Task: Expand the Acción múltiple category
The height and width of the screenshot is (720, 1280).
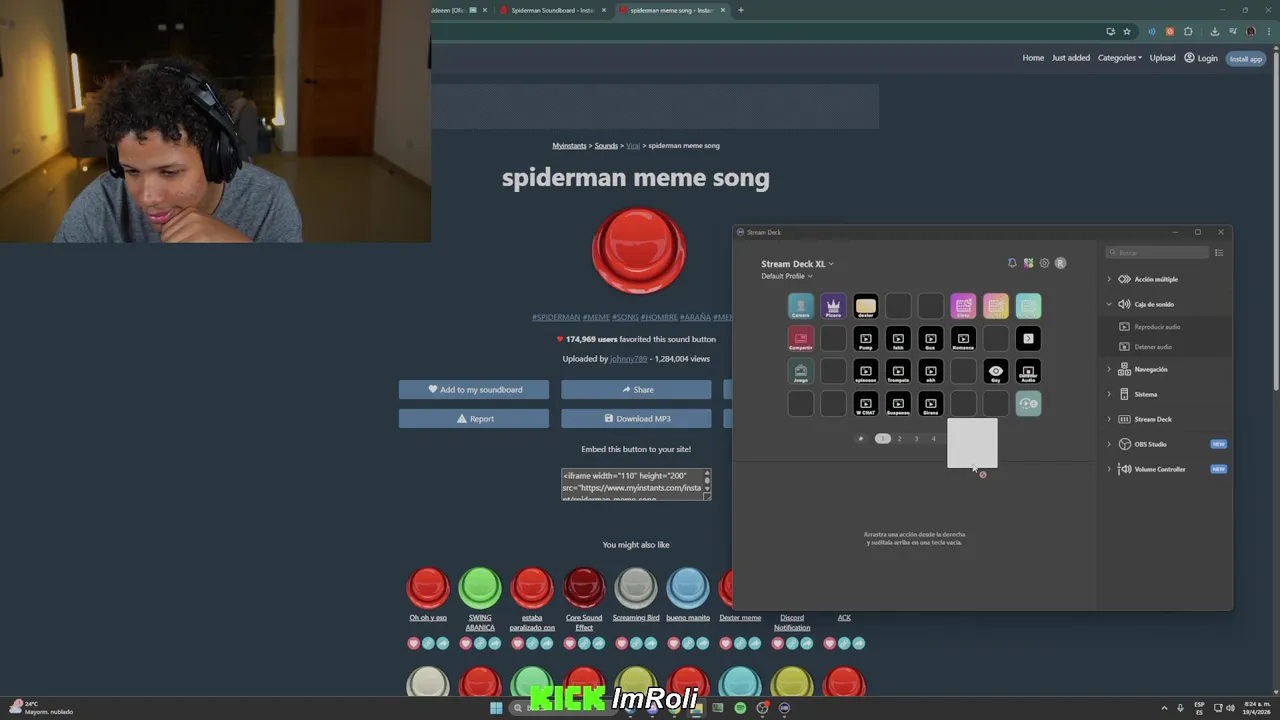Action: pyautogui.click(x=1165, y=279)
